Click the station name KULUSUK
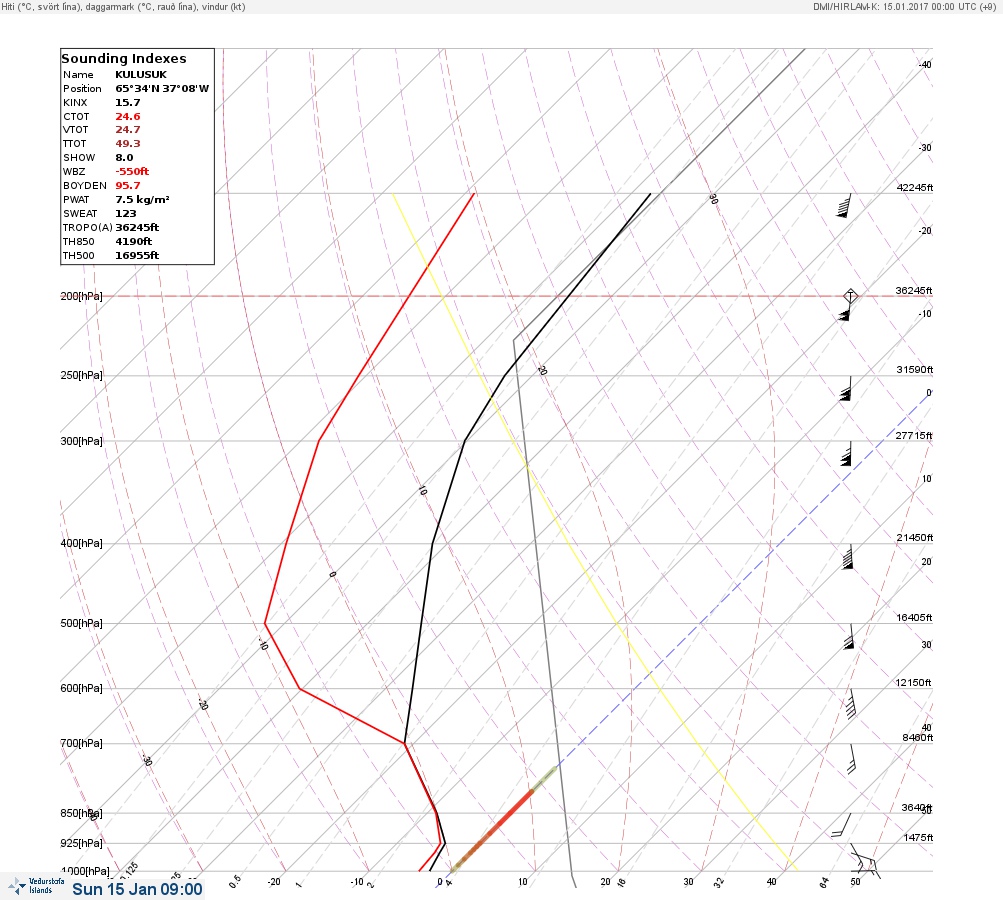 (x=141, y=74)
